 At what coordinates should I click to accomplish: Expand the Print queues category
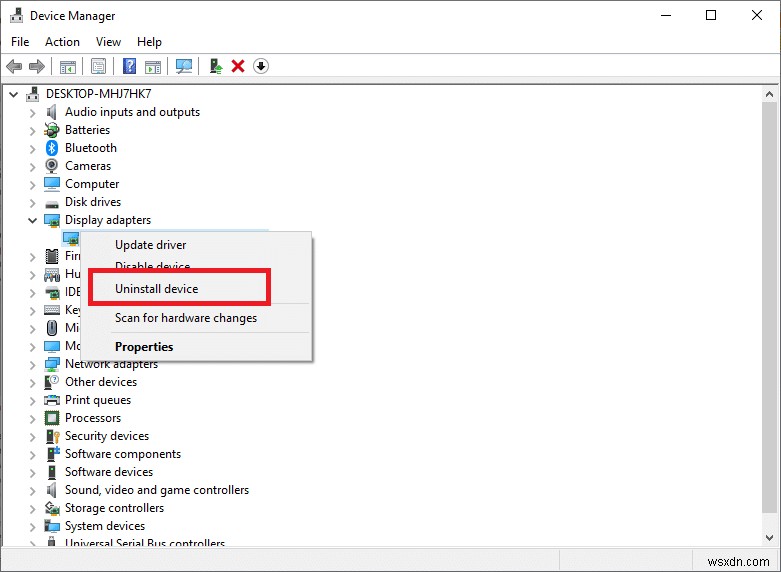pyautogui.click(x=32, y=401)
